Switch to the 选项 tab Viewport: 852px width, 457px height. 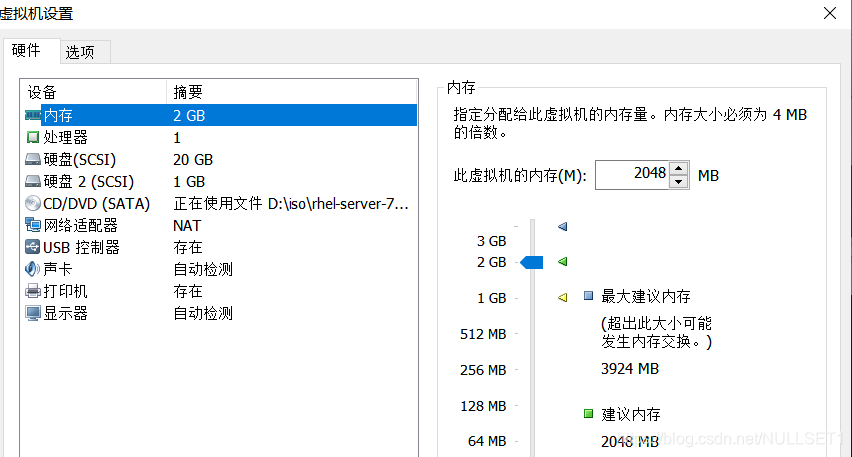[x=85, y=52]
